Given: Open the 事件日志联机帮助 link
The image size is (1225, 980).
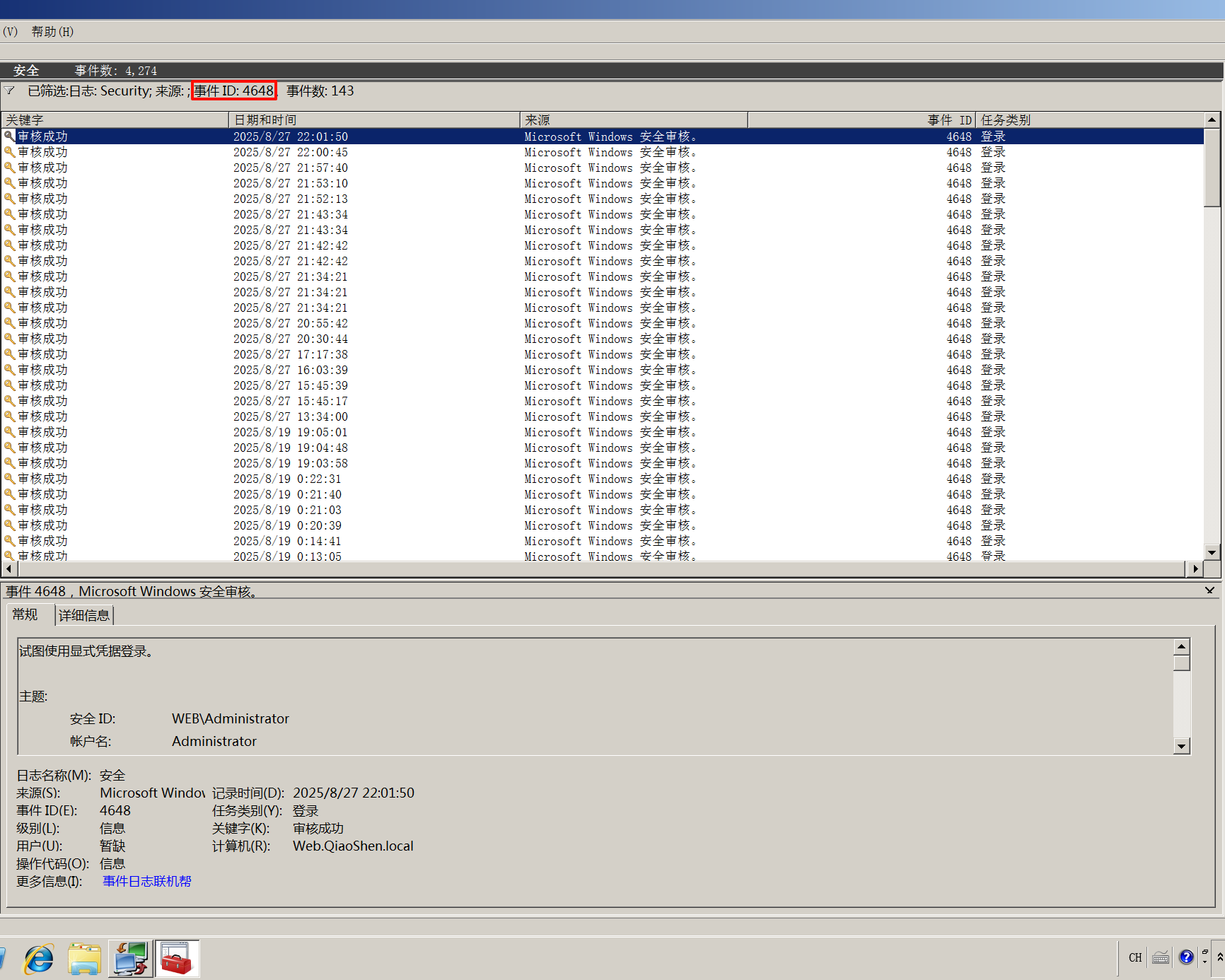Looking at the screenshot, I should (x=147, y=881).
